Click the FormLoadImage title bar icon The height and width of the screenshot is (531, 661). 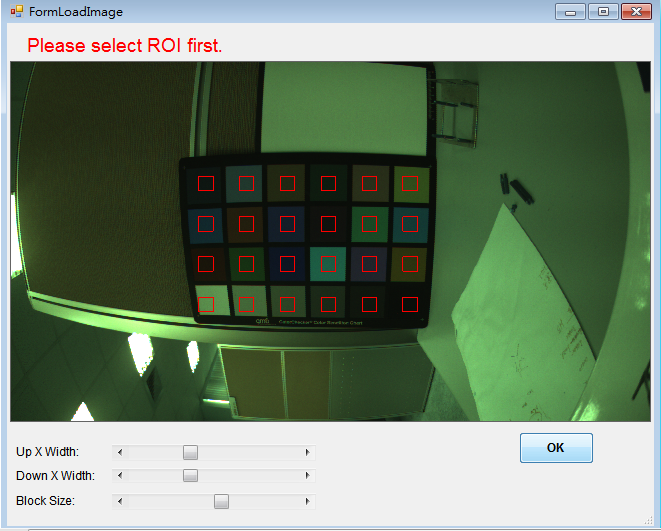pos(16,11)
